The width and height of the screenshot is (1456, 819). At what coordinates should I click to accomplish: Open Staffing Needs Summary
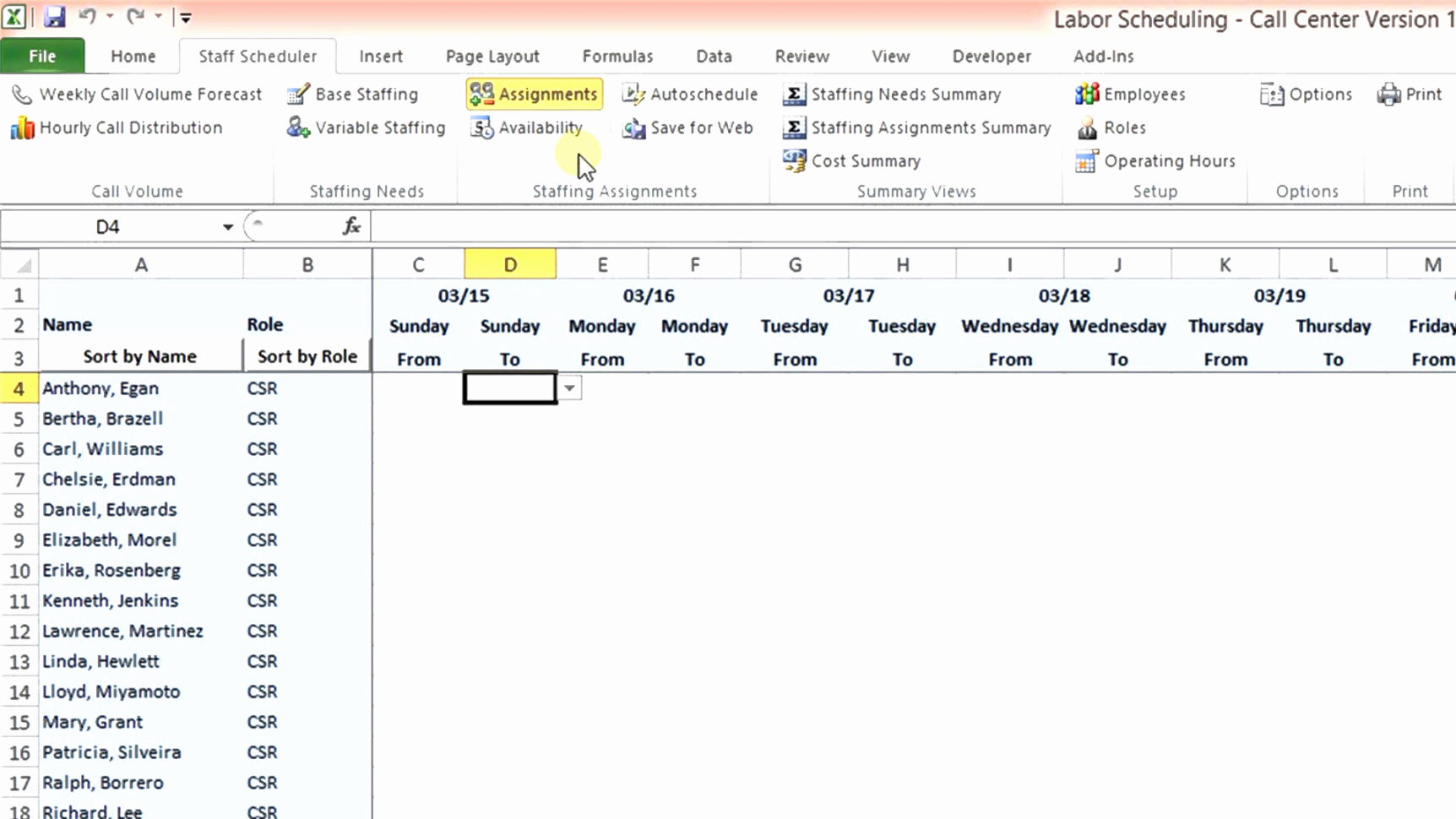click(892, 95)
